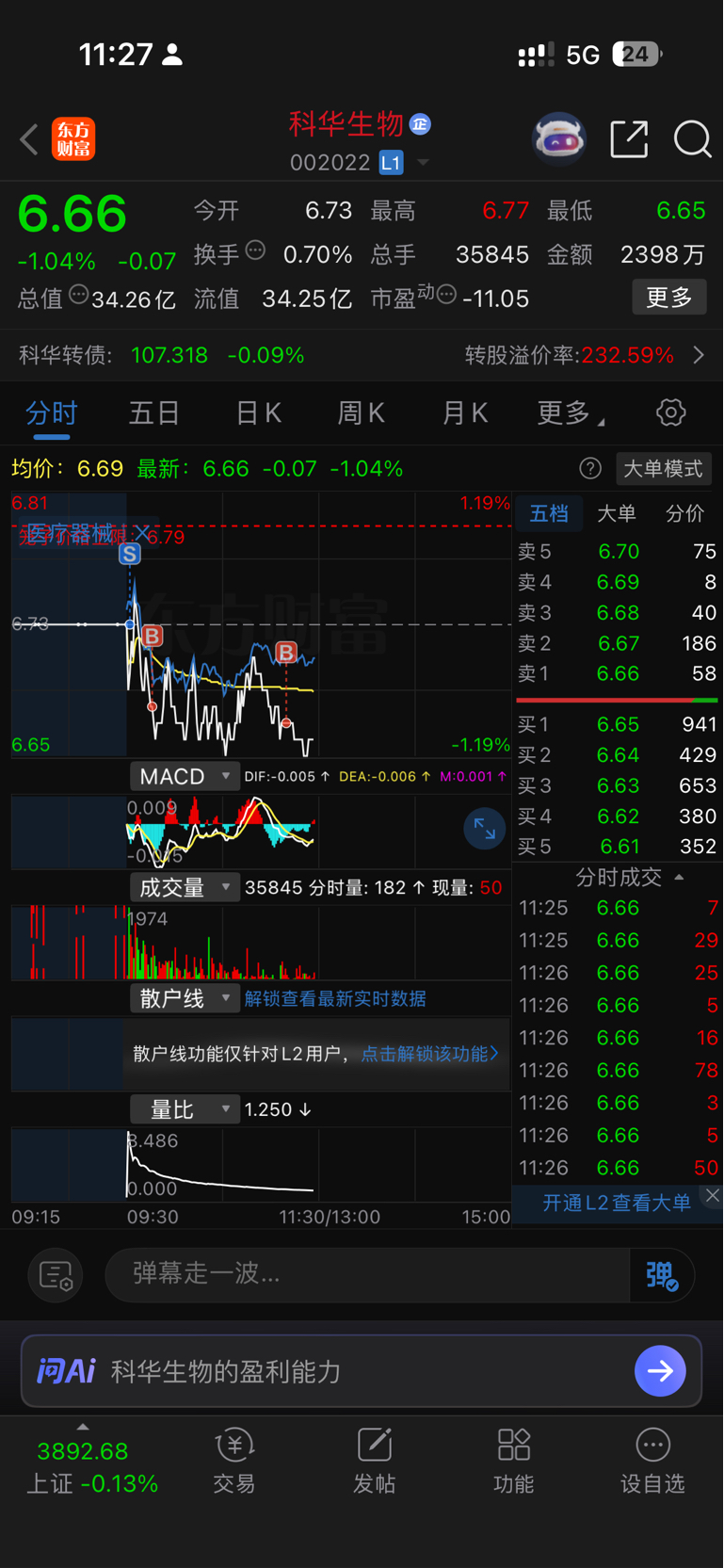Tap the 总值 info icon
Viewport: 724px width, 1568px height.
point(79,295)
